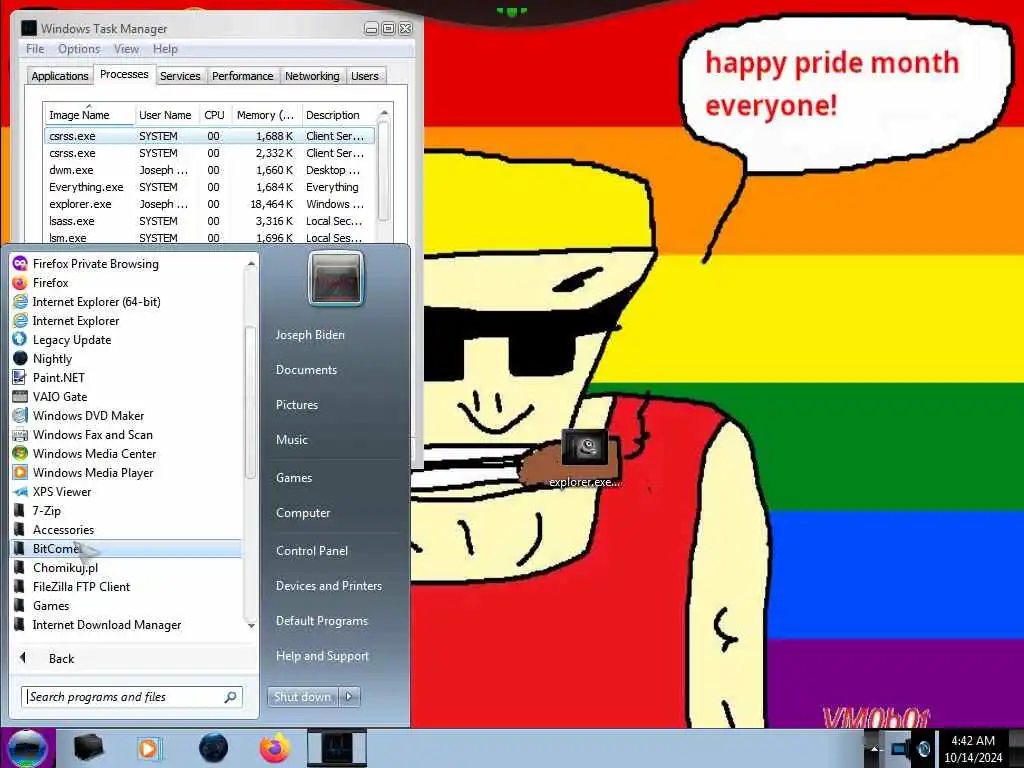Open Music from Start menu
Screen dimensions: 1024x768
(292, 440)
